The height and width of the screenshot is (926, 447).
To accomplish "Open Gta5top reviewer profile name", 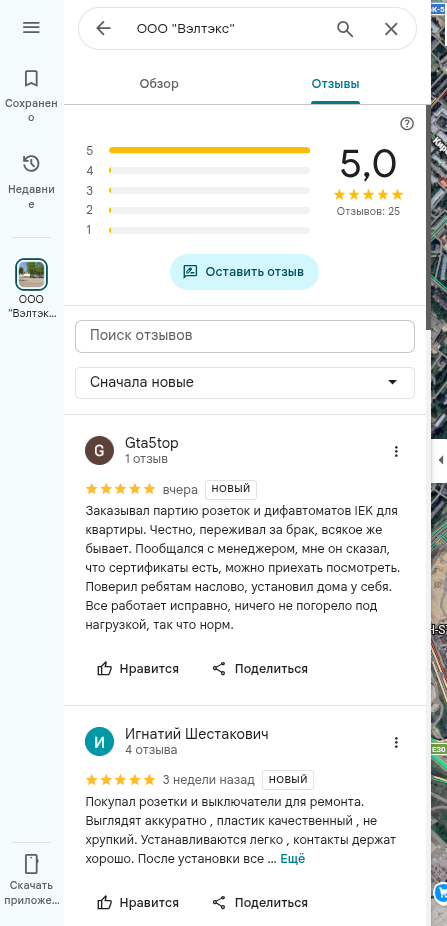I will (152, 443).
